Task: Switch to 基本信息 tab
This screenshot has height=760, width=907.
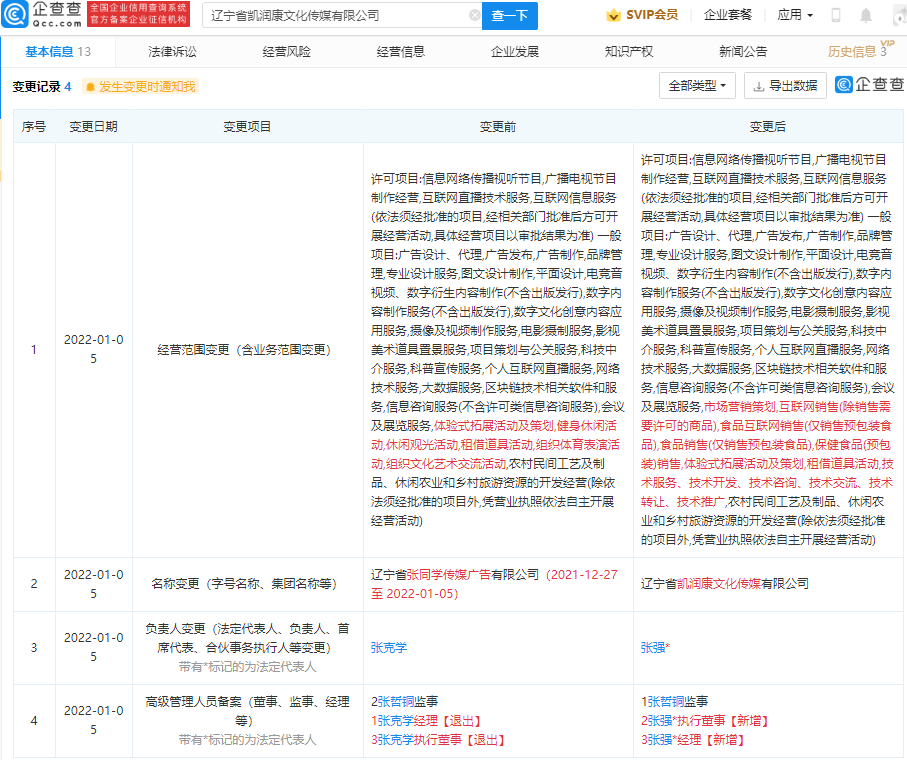Action: (58, 51)
